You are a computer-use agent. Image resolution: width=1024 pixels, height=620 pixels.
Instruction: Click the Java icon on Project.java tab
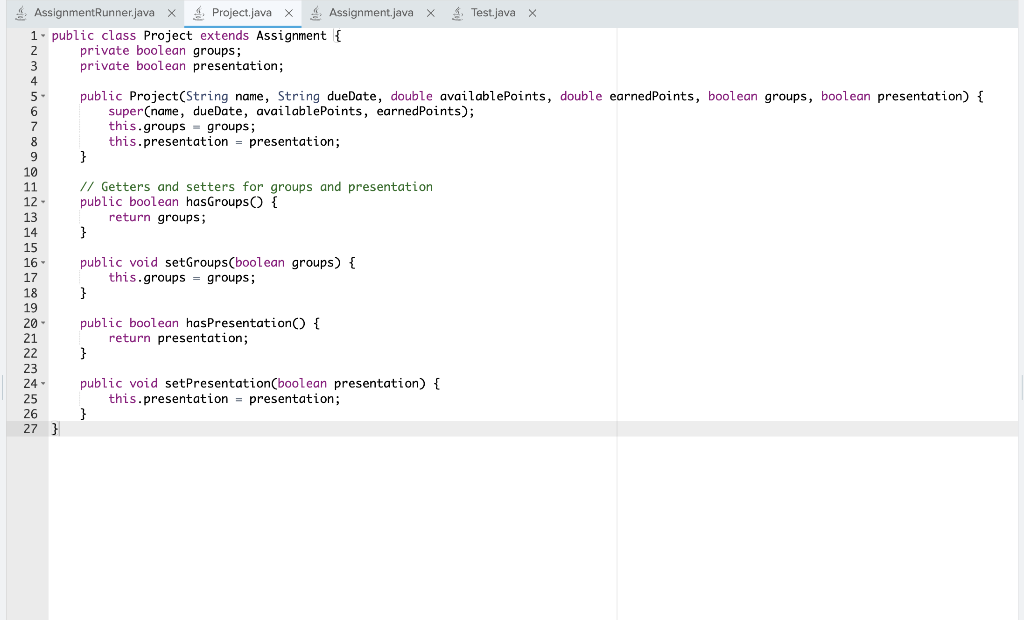tap(199, 13)
